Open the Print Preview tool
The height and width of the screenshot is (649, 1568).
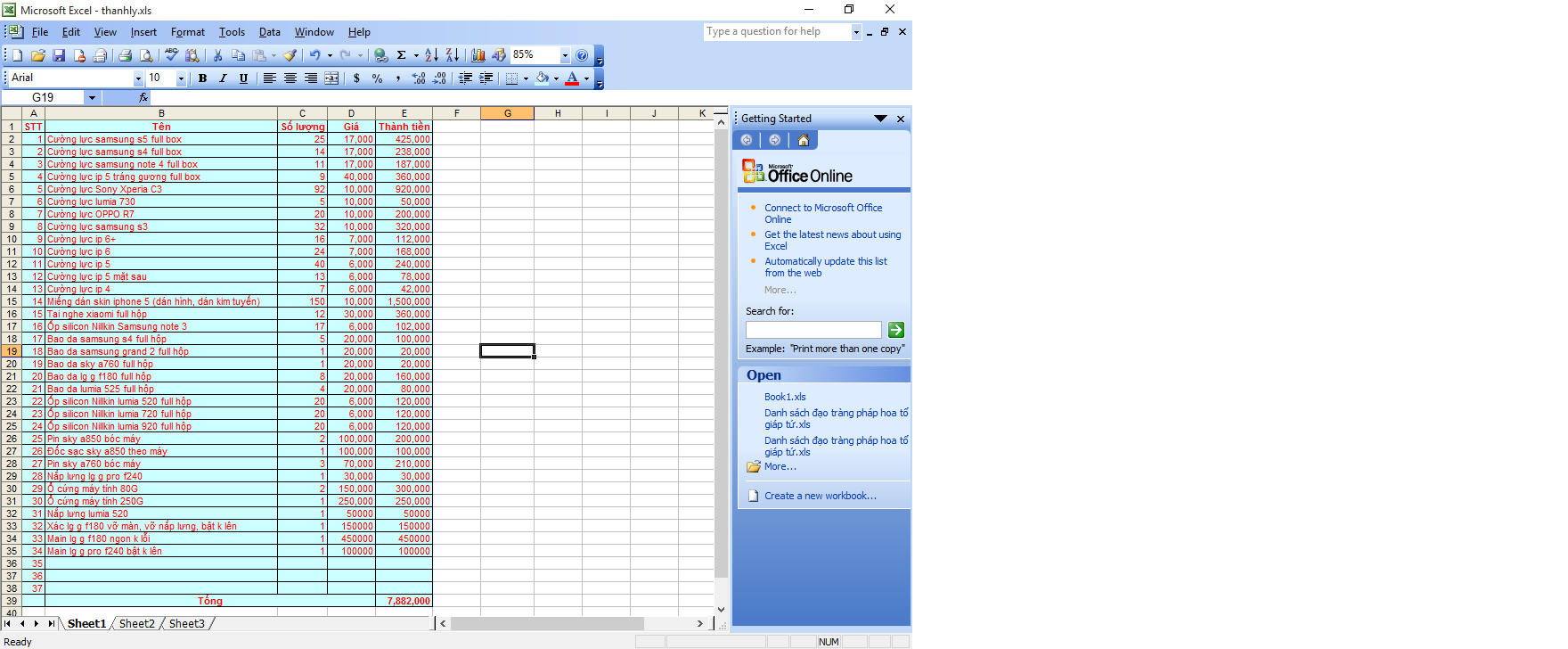146,55
